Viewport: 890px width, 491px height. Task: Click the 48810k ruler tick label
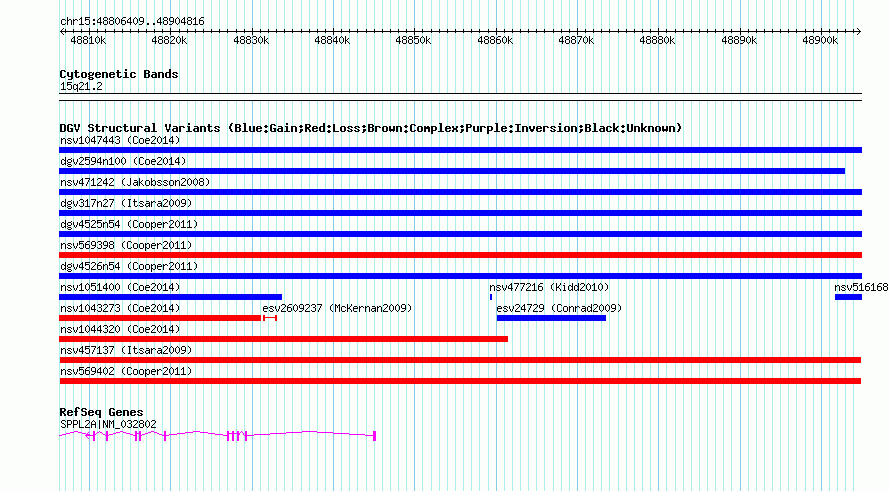tap(88, 40)
